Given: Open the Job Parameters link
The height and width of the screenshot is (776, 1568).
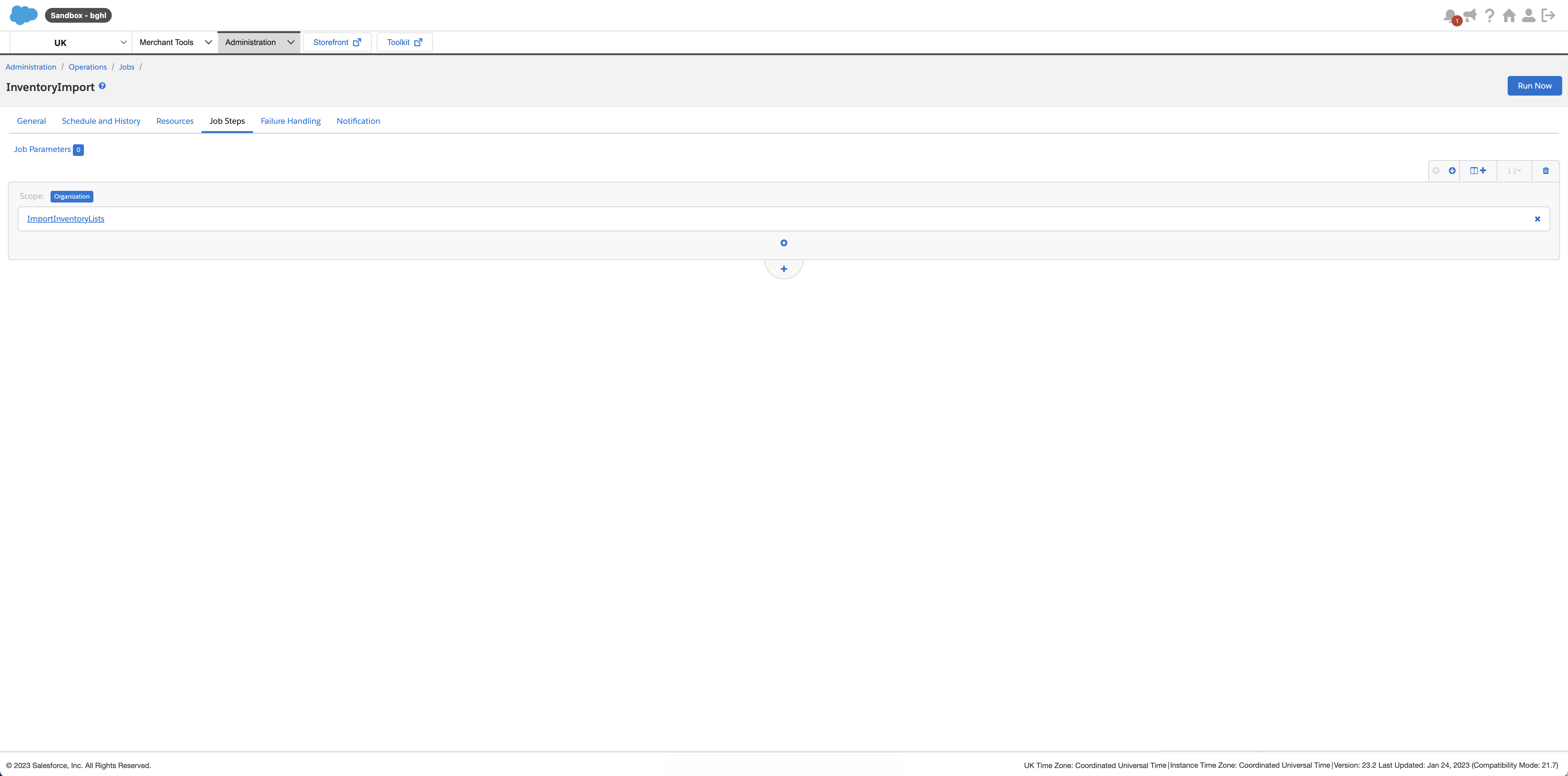Looking at the screenshot, I should click(43, 149).
